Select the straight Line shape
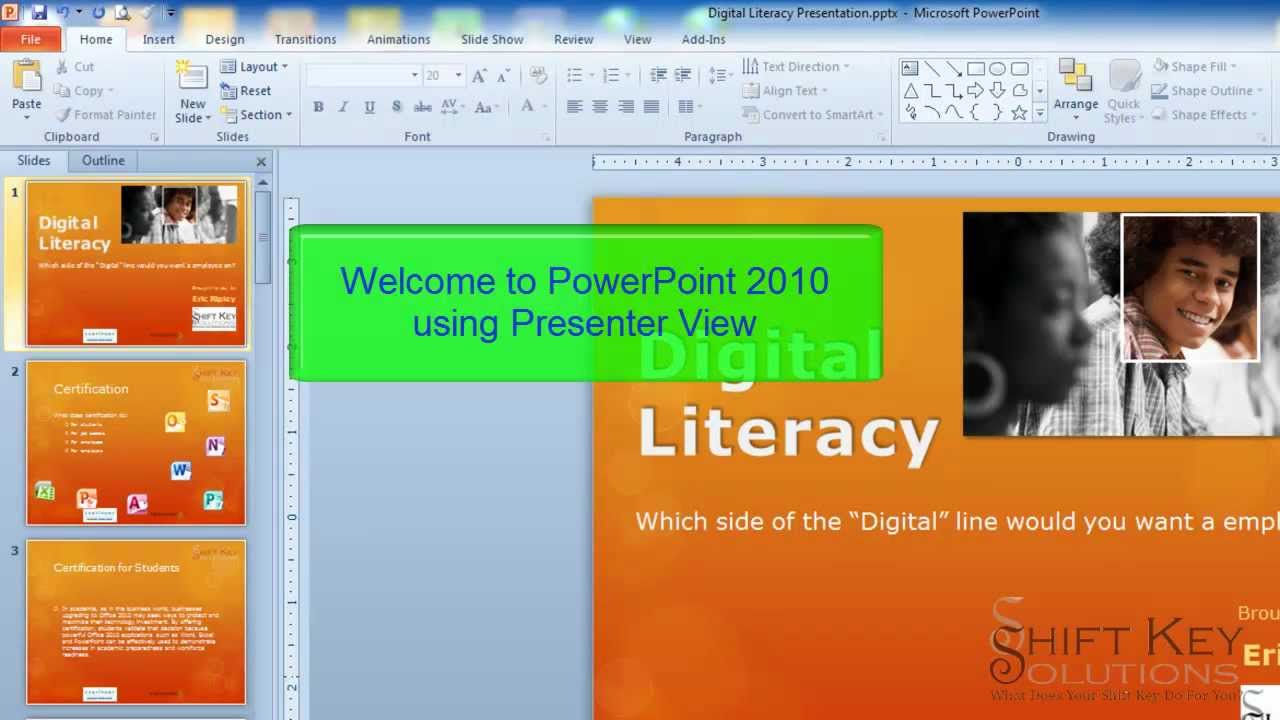Image resolution: width=1280 pixels, height=720 pixels. tap(932, 69)
